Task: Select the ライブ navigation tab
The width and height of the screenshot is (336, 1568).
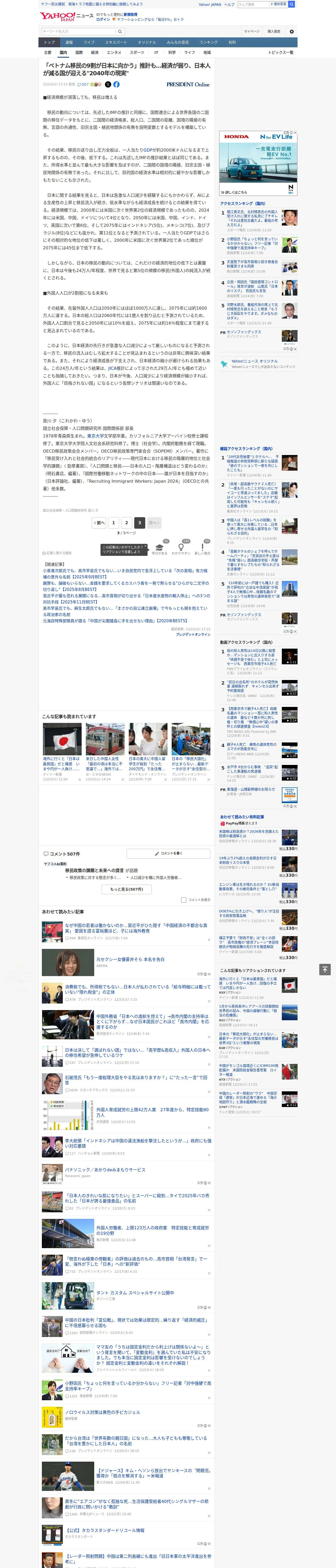Action: pyautogui.click(x=89, y=43)
